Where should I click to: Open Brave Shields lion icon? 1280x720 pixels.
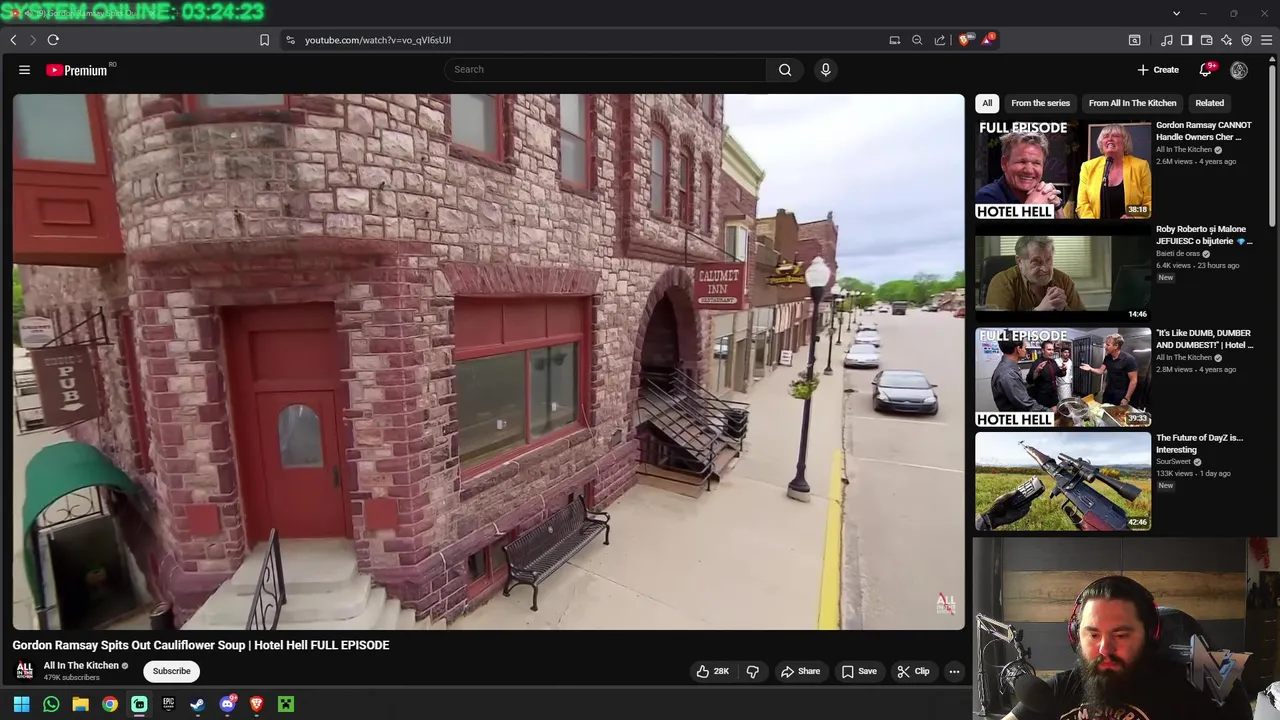964,40
